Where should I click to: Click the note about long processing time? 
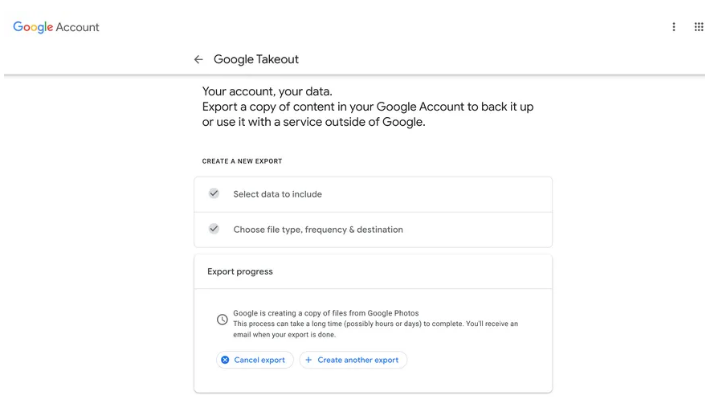click(375, 324)
